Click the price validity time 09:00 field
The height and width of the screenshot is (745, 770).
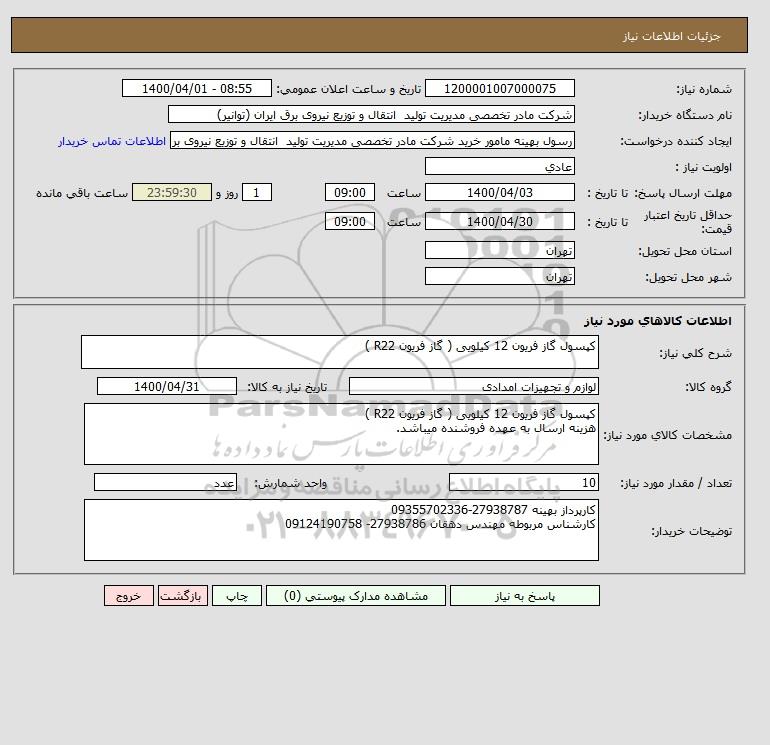click(x=350, y=221)
